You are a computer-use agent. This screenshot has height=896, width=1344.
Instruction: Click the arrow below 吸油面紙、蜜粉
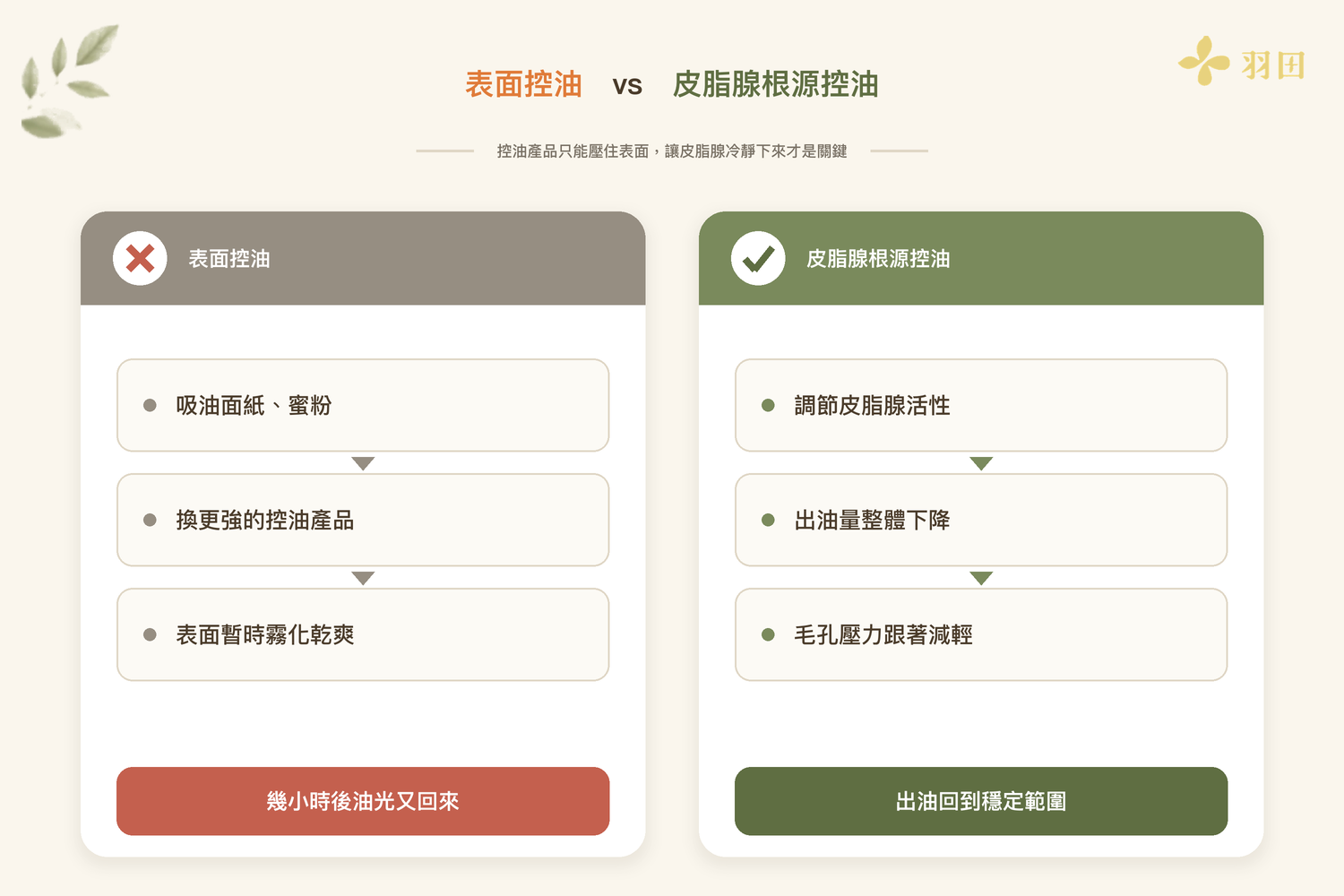click(x=363, y=463)
